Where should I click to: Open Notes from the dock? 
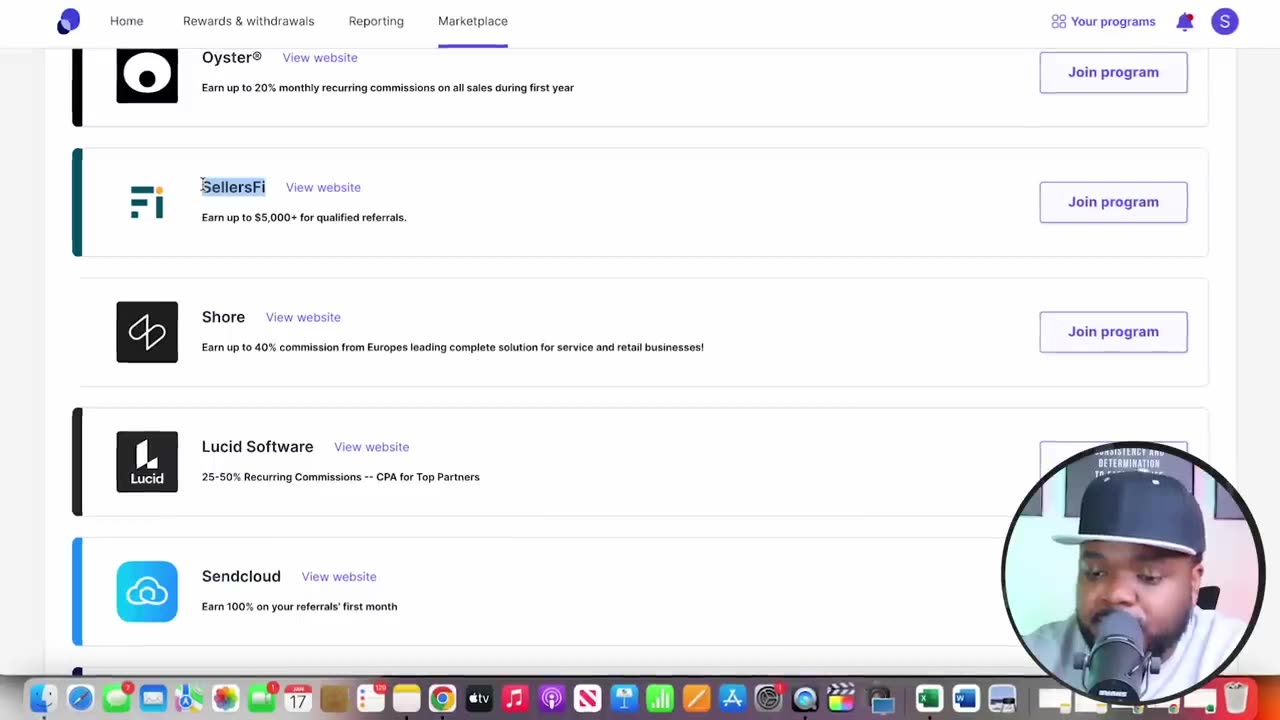407,698
